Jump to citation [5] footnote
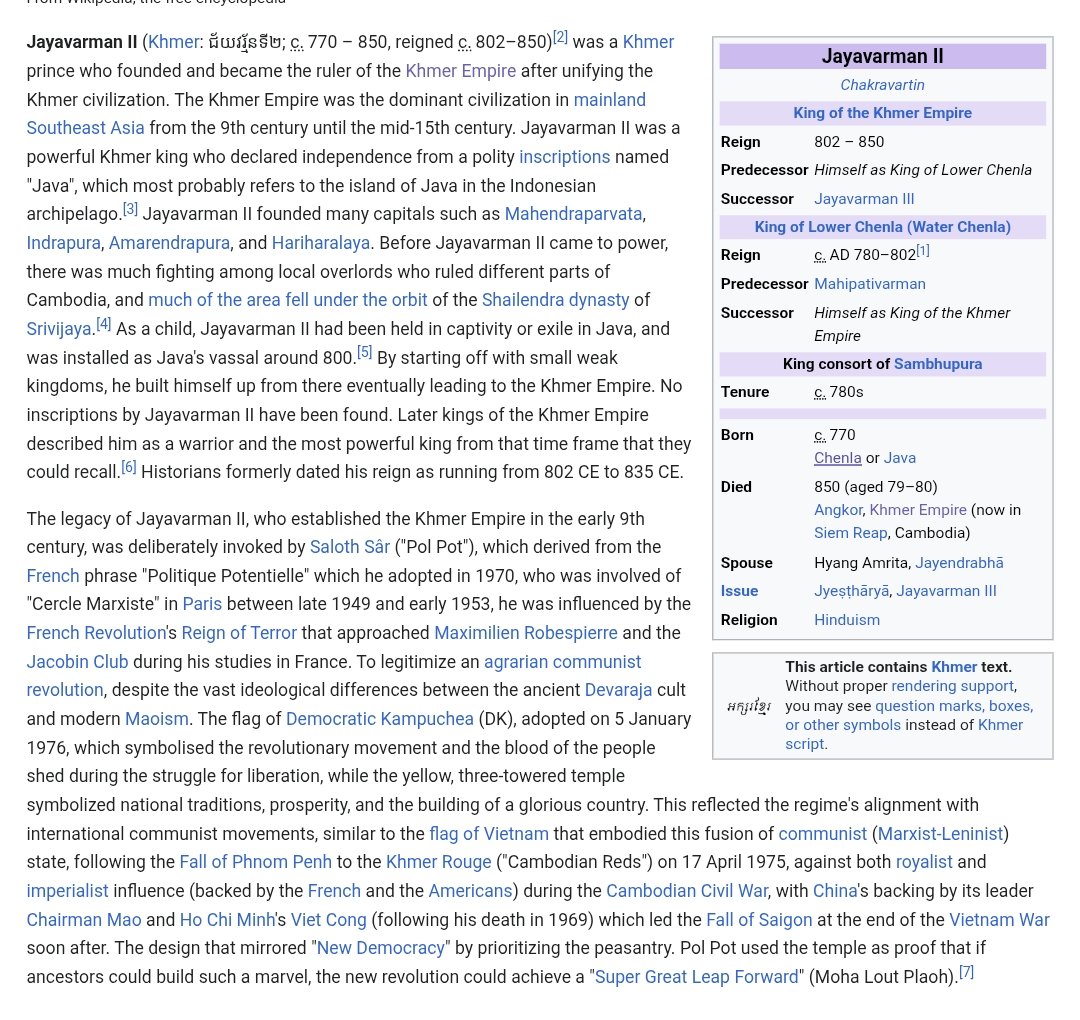This screenshot has height=1020, width=1080. (364, 353)
